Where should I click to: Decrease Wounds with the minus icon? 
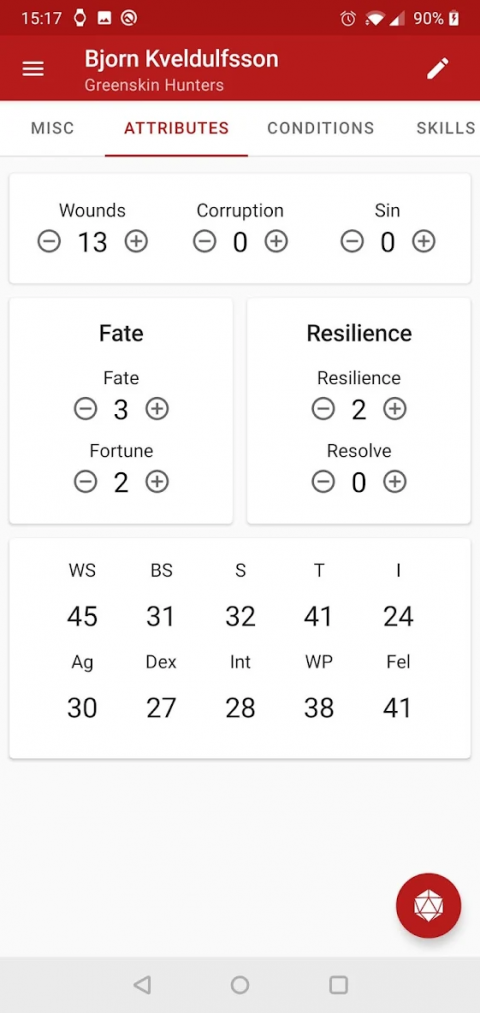pyautogui.click(x=49, y=242)
